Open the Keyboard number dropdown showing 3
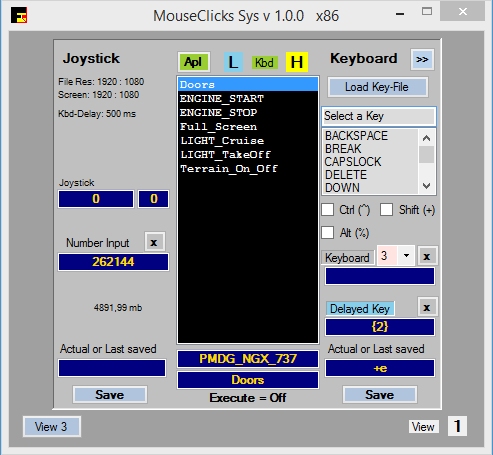This screenshot has height=455, width=493. [x=406, y=256]
